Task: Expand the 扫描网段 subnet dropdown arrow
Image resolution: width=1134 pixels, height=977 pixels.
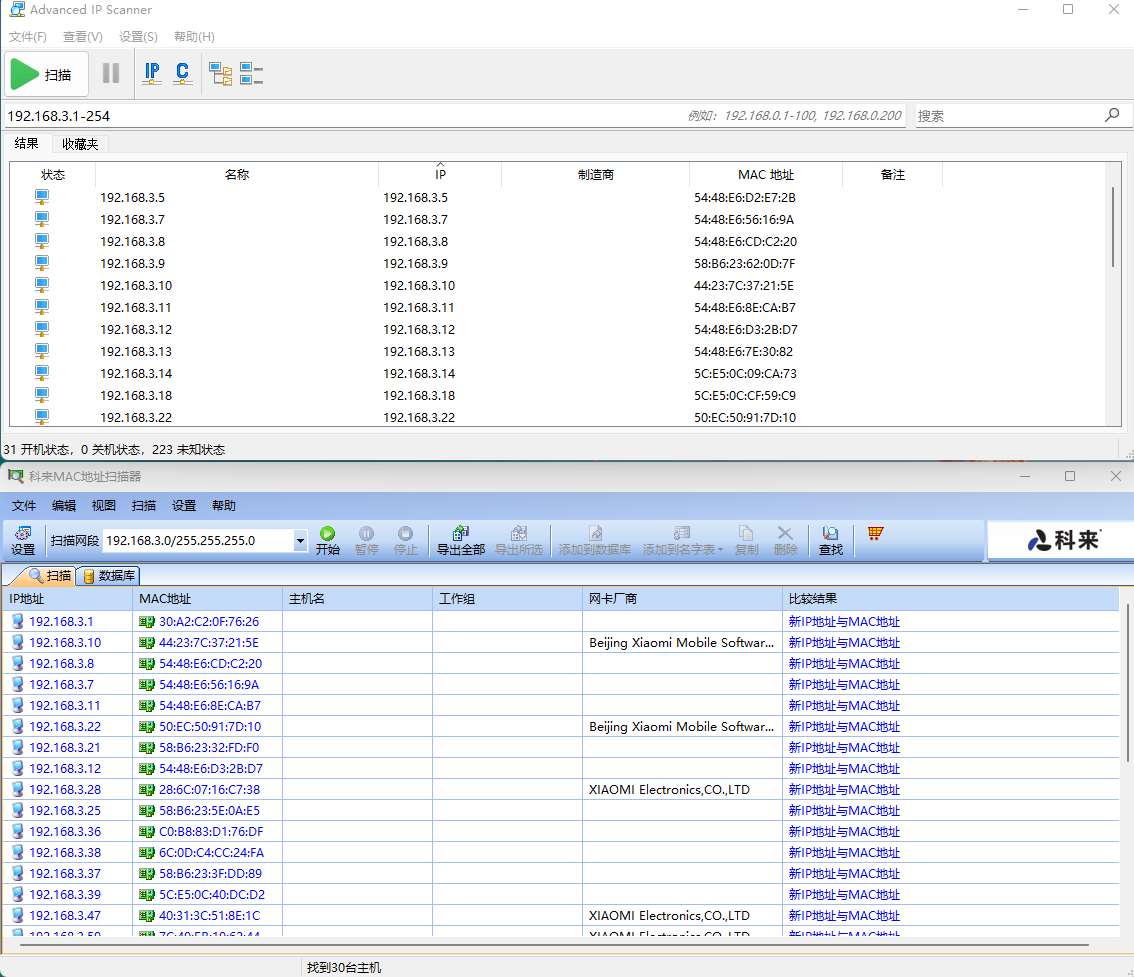Action: tap(300, 541)
